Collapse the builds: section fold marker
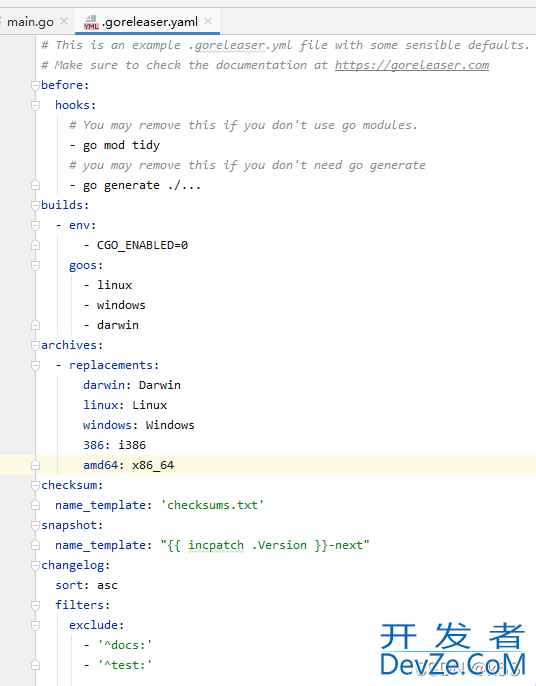 pos(35,205)
